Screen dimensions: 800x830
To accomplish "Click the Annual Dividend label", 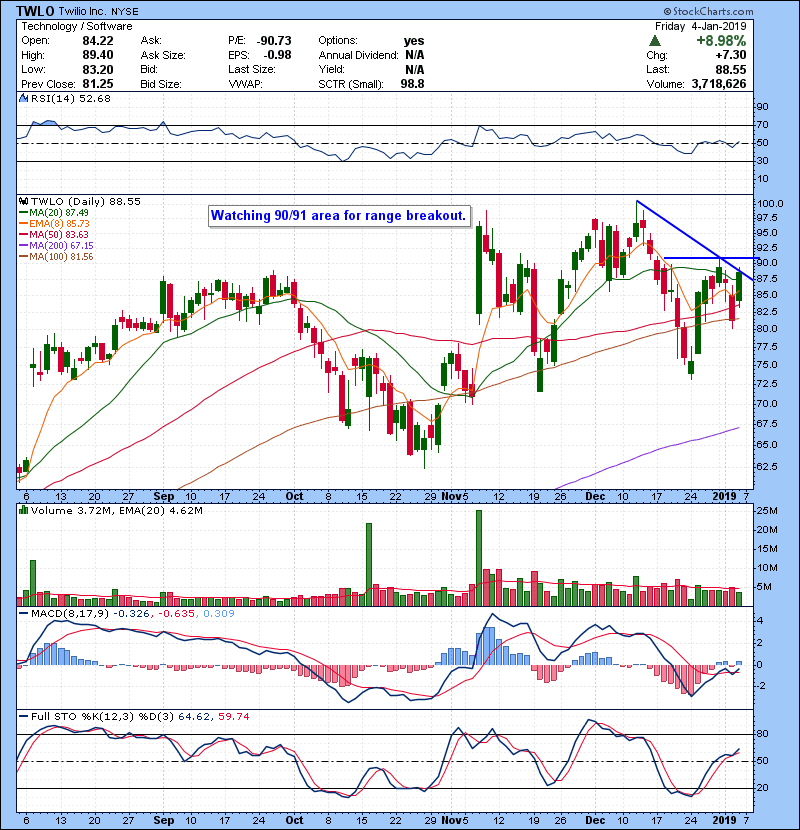I will [x=358, y=55].
